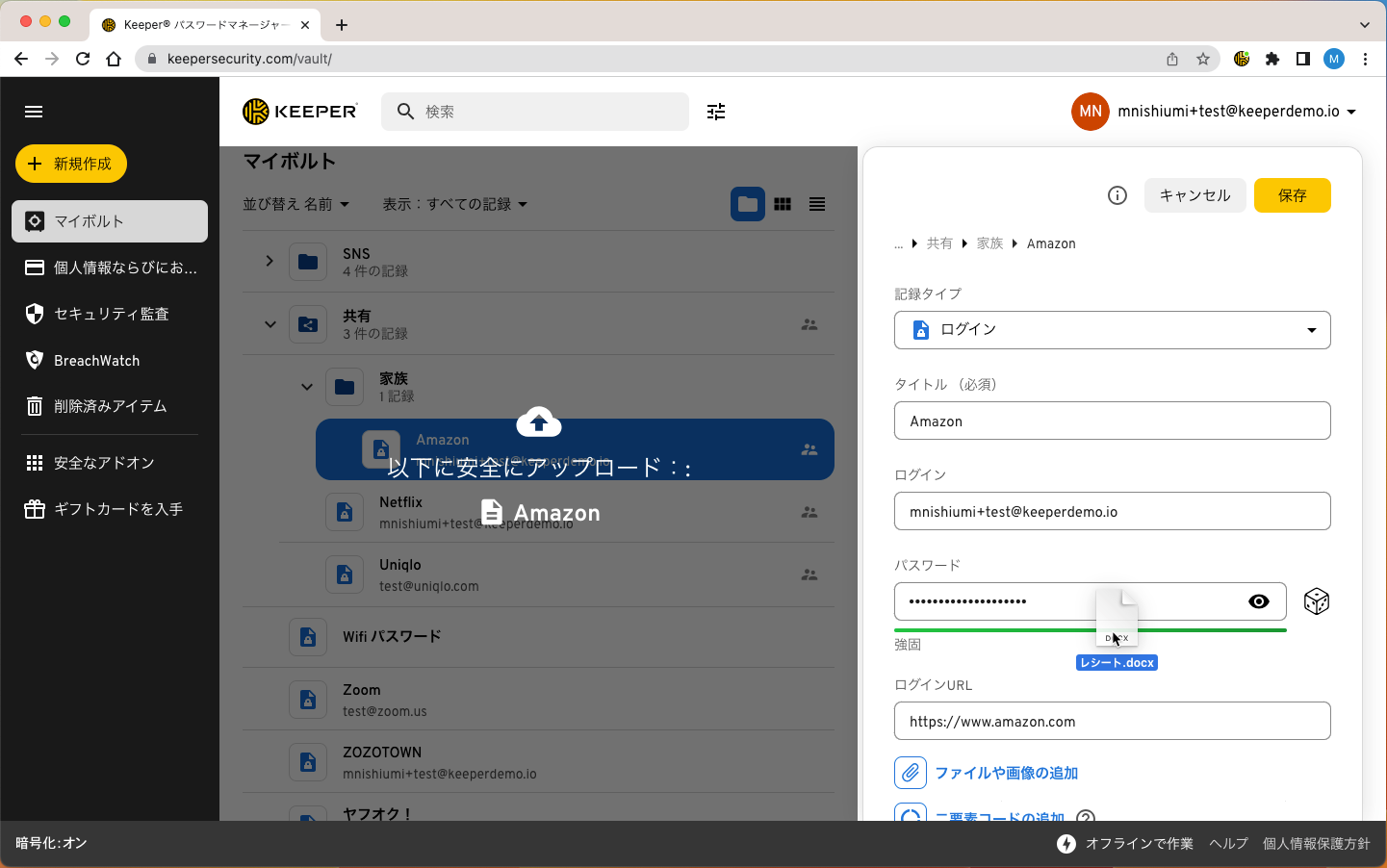Click the shared users icon on 共有 folder

pyautogui.click(x=809, y=325)
